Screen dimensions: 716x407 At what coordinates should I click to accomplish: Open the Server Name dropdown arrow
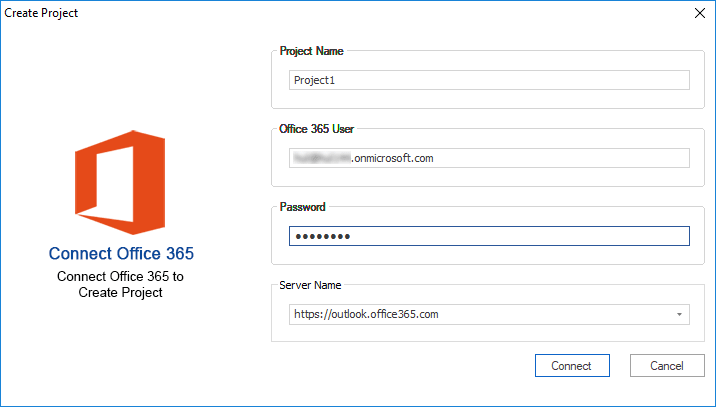click(679, 314)
